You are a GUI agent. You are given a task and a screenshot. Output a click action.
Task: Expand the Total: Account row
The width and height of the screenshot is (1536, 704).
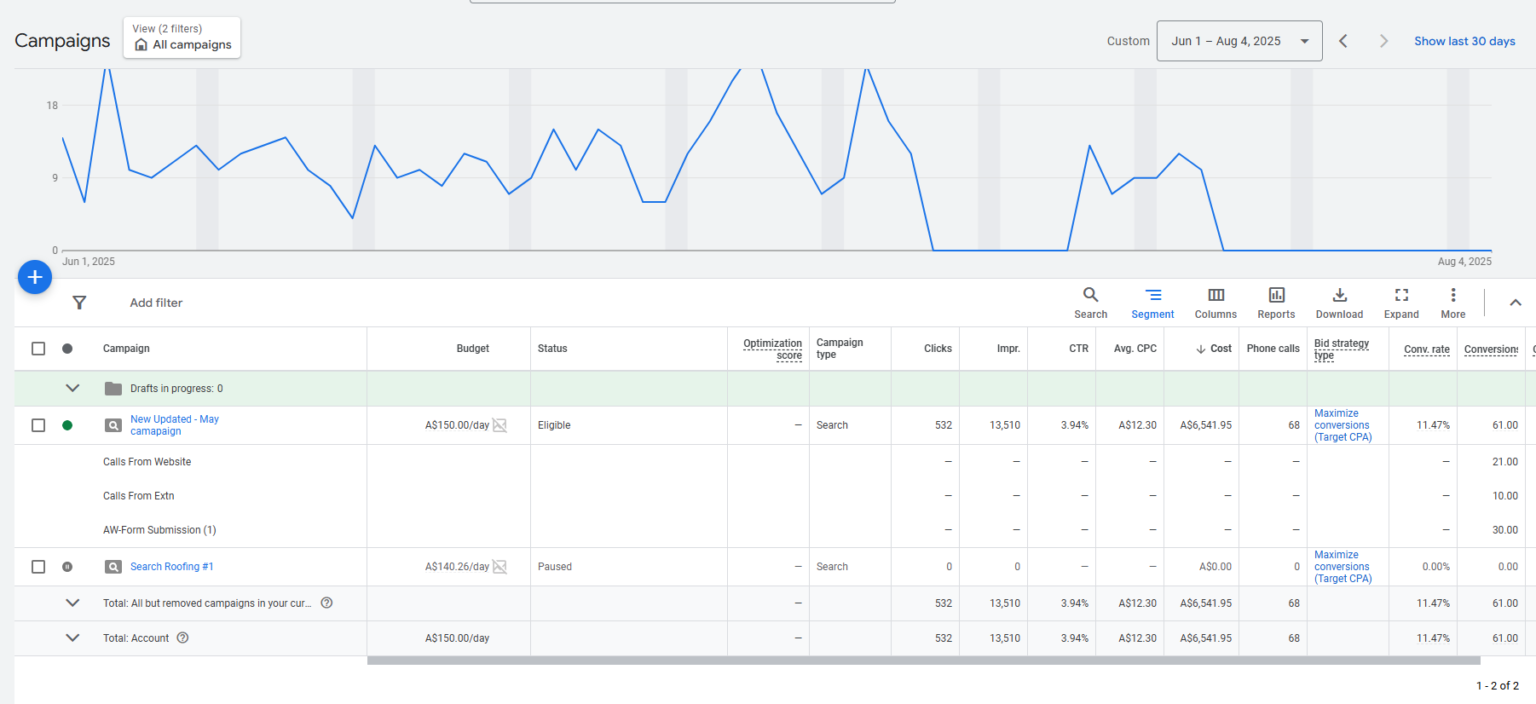click(x=72, y=638)
